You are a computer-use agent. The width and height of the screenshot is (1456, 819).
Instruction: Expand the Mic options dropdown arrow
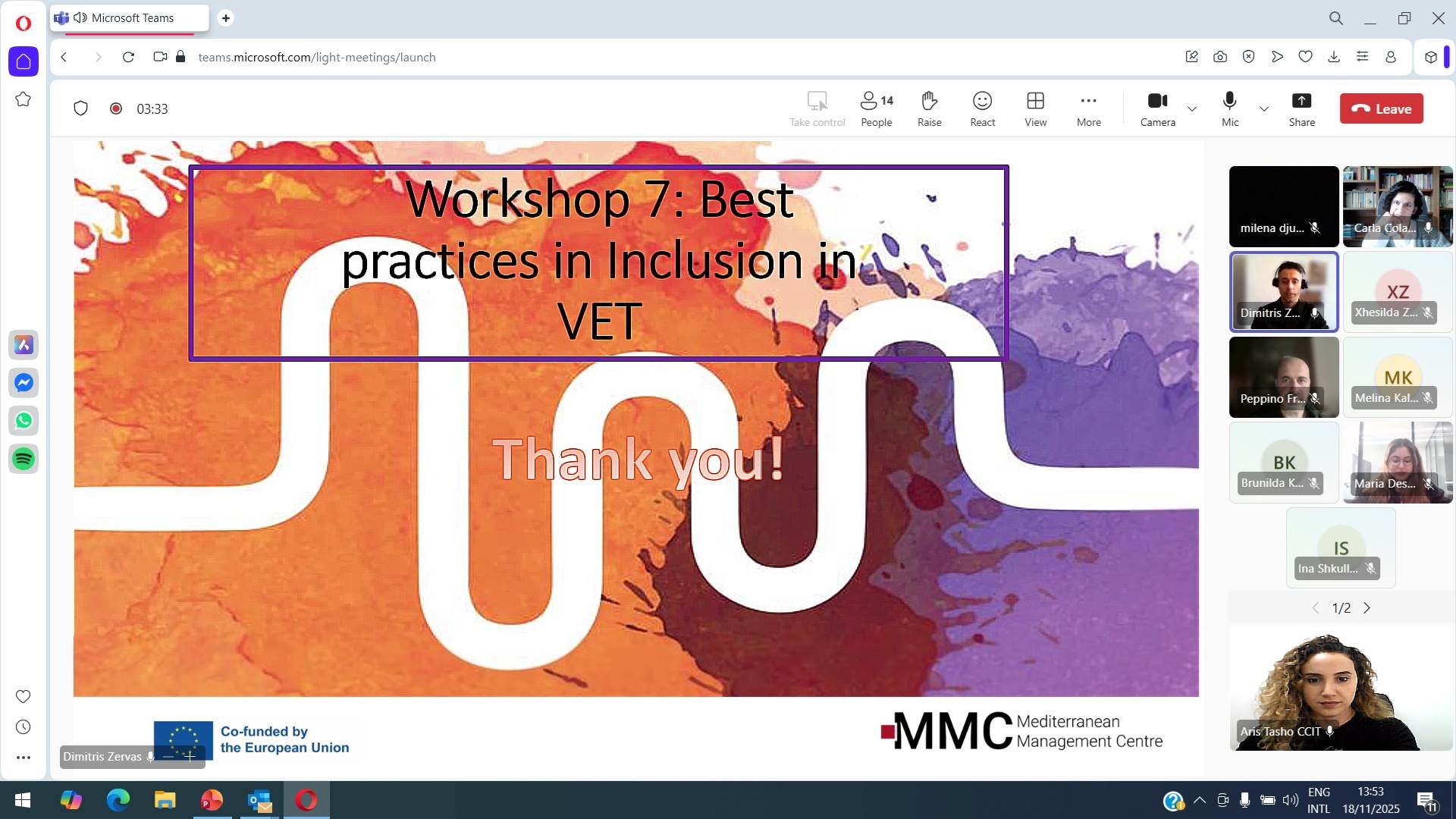1264,109
